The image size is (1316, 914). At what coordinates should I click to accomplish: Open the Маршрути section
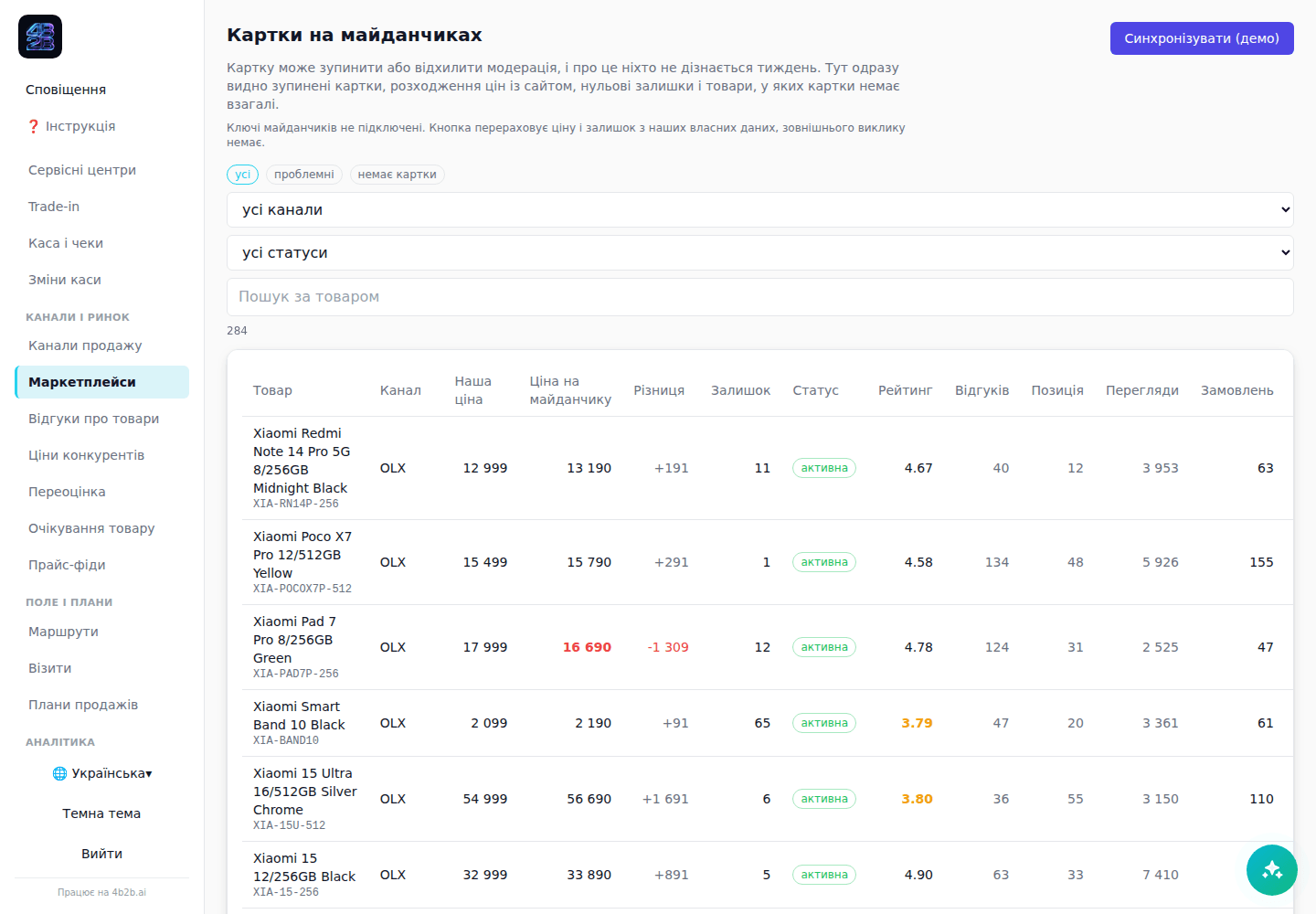pyautogui.click(x=101, y=632)
